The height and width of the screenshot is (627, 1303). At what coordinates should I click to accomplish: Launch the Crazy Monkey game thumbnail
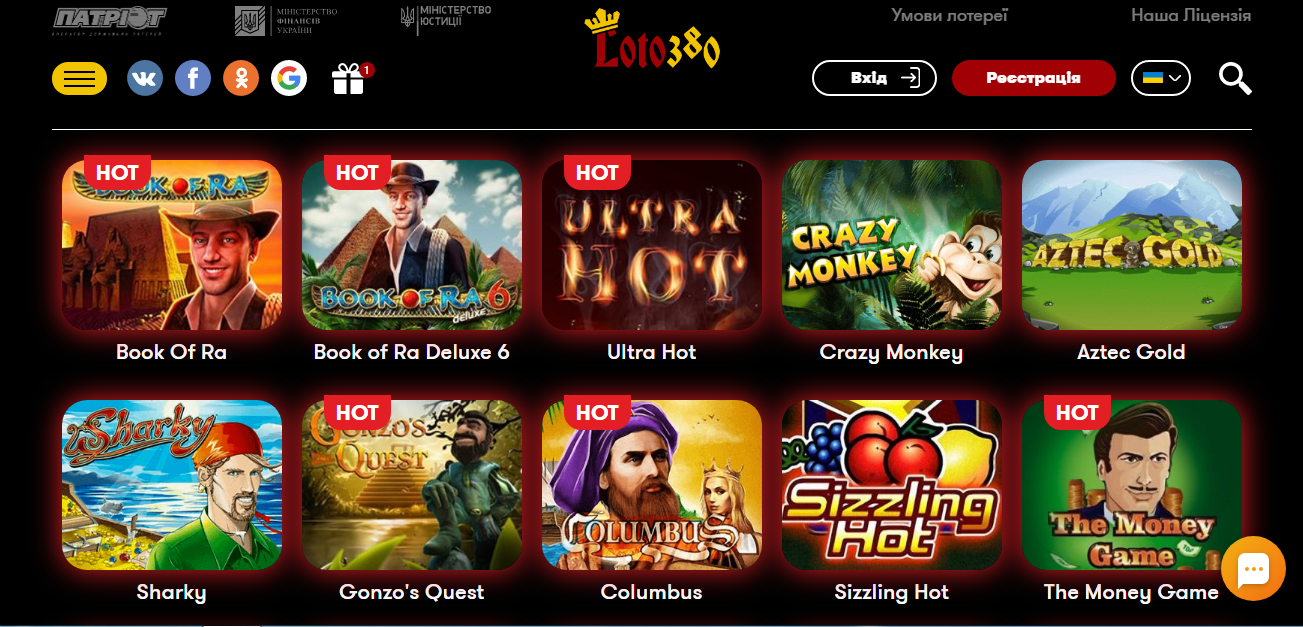[892, 245]
